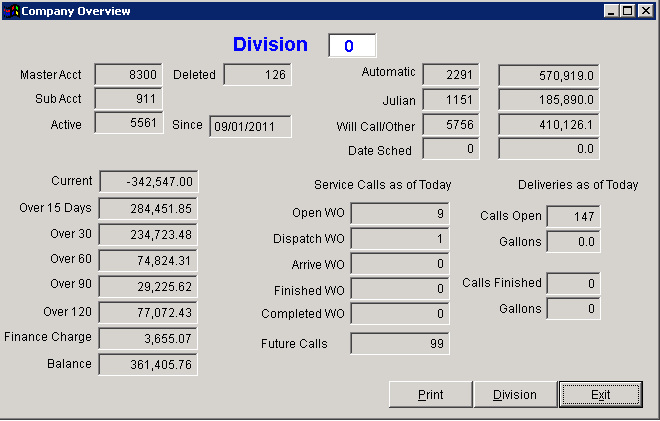Image resolution: width=660 pixels, height=421 pixels.
Task: Click the Service Calls as of Today heading
Action: (383, 185)
